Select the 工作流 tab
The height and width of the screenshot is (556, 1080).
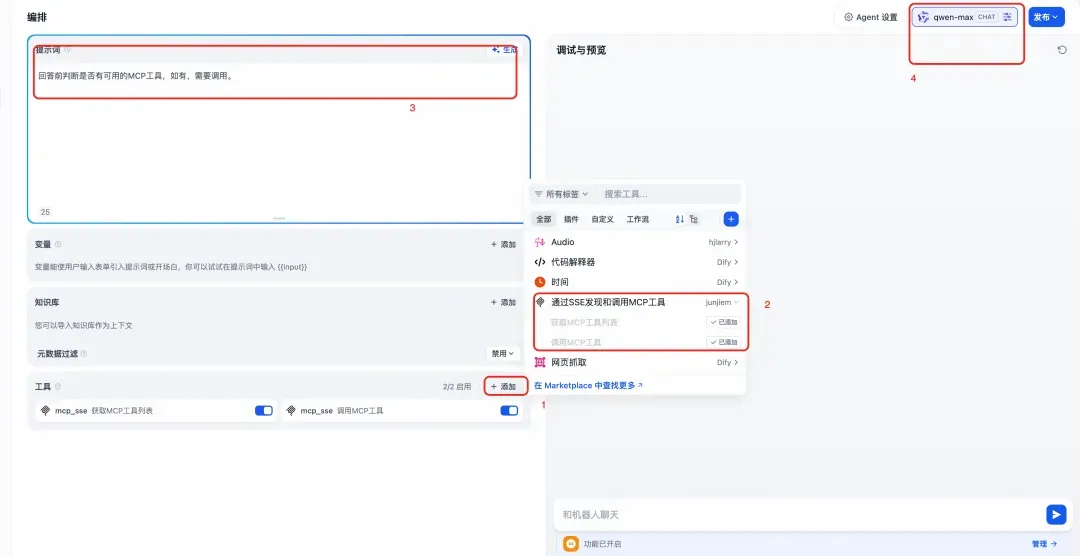[x=637, y=219]
